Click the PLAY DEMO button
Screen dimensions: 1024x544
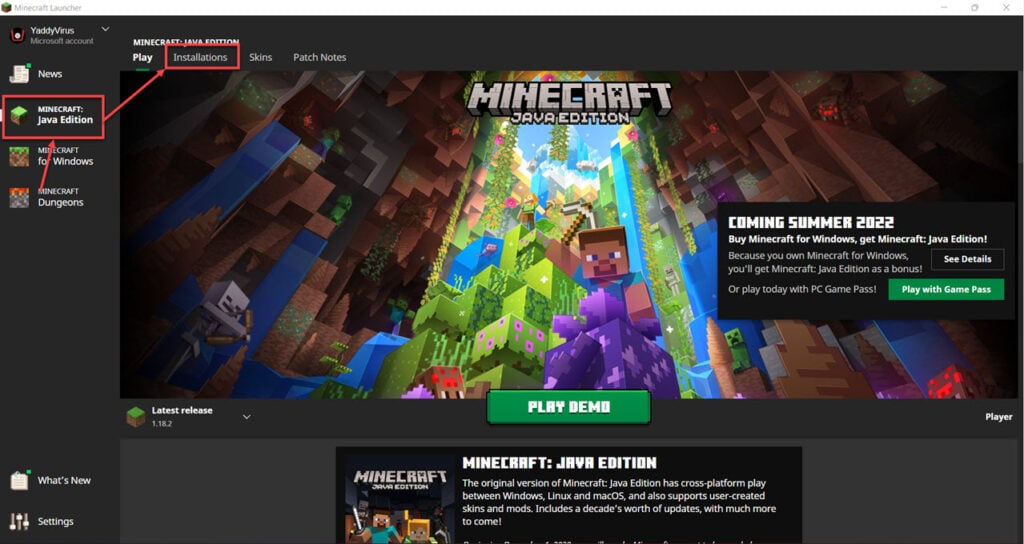click(x=569, y=407)
